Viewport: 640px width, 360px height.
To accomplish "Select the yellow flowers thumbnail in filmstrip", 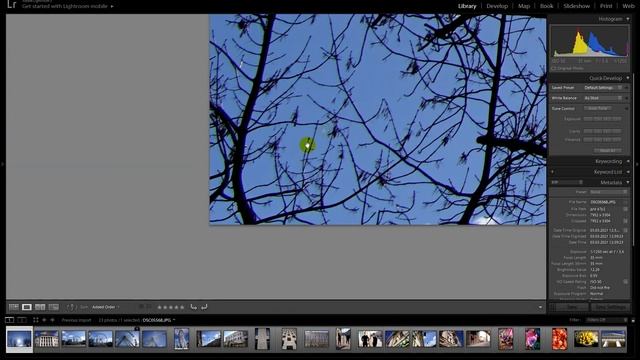I will [586, 339].
